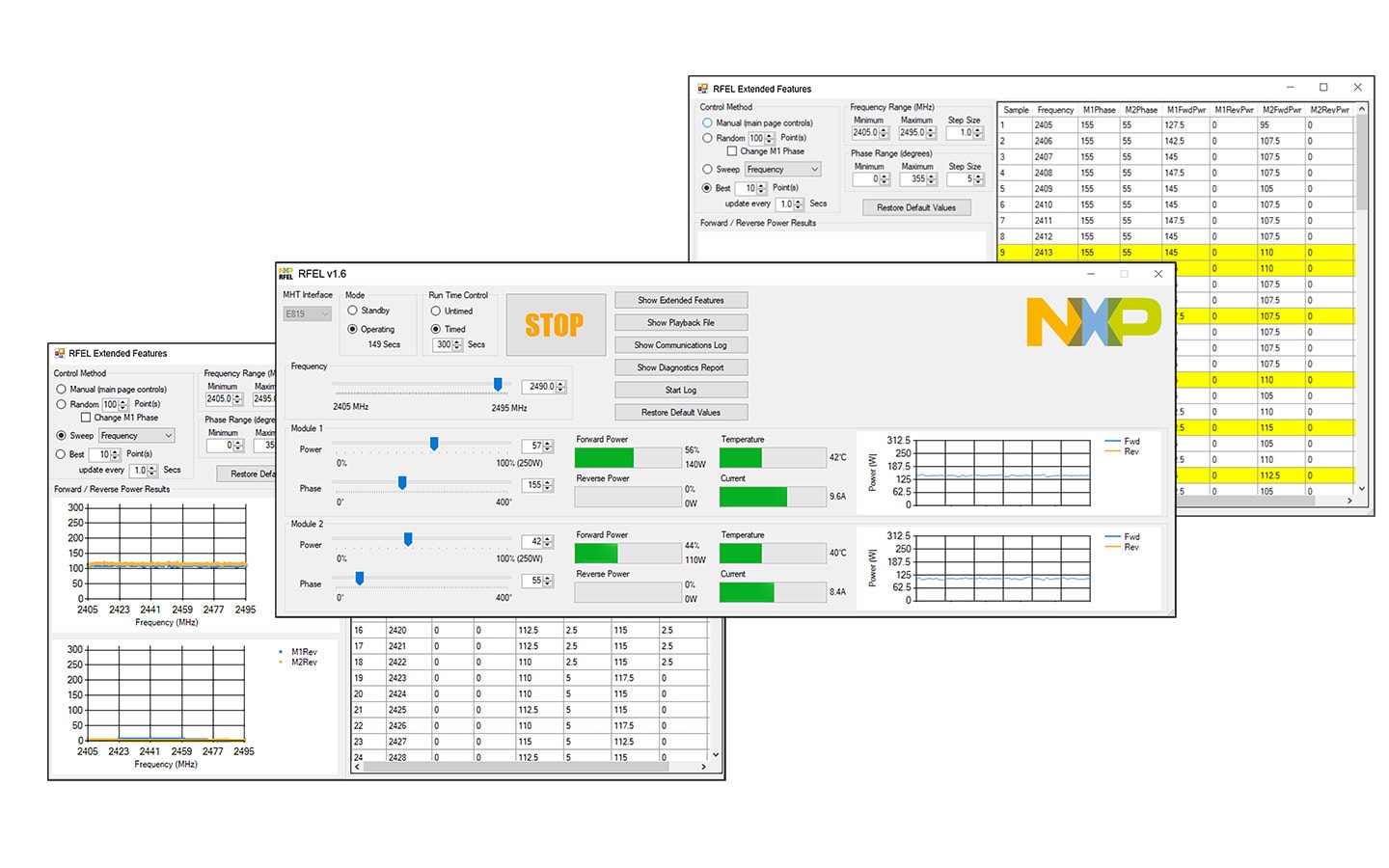Click Show Playback File button
The width and height of the screenshot is (1389, 868).
680,322
